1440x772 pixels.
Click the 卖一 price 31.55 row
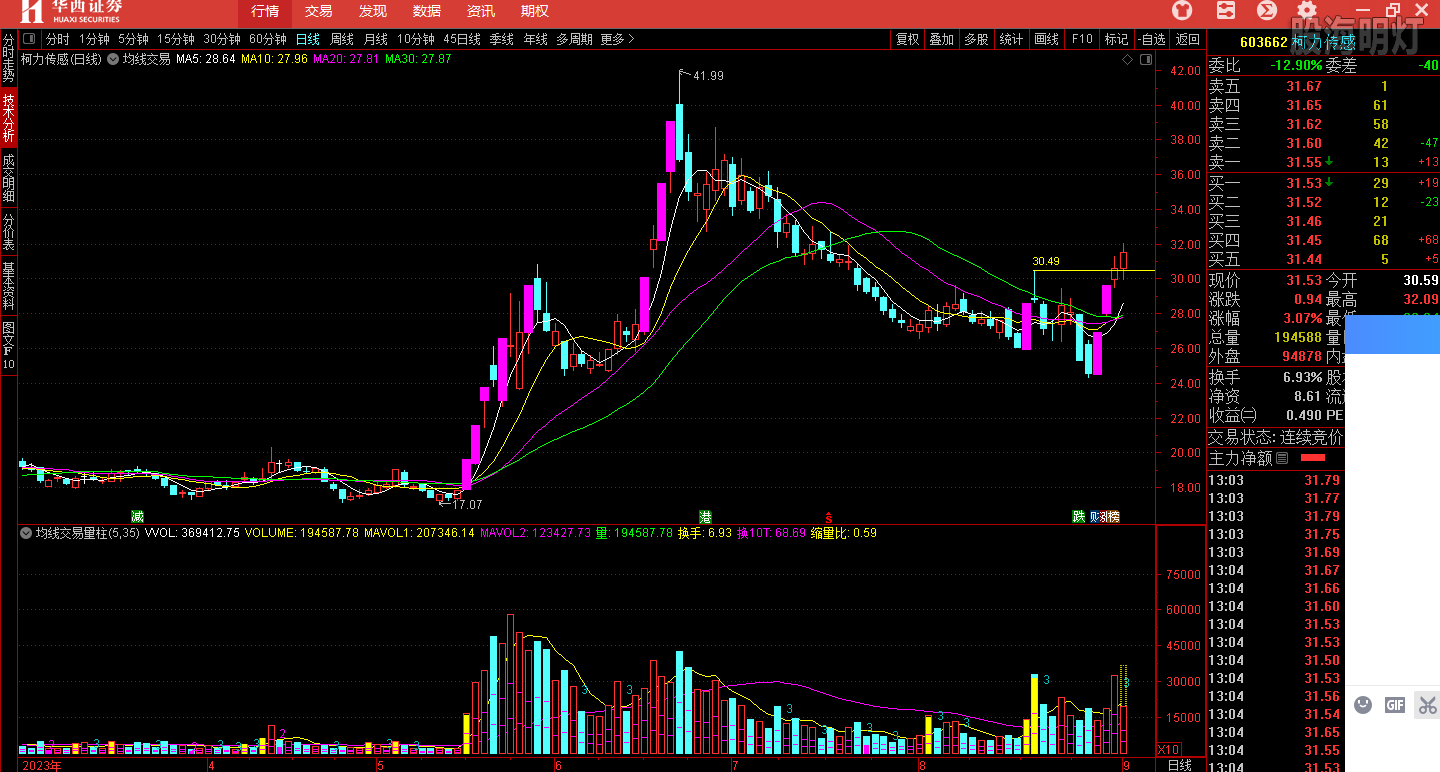click(1323, 162)
